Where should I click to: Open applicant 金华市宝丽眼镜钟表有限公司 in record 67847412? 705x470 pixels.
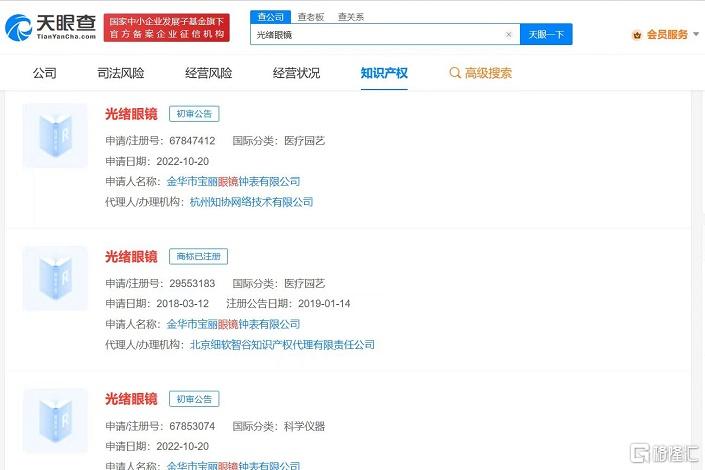pyautogui.click(x=233, y=182)
